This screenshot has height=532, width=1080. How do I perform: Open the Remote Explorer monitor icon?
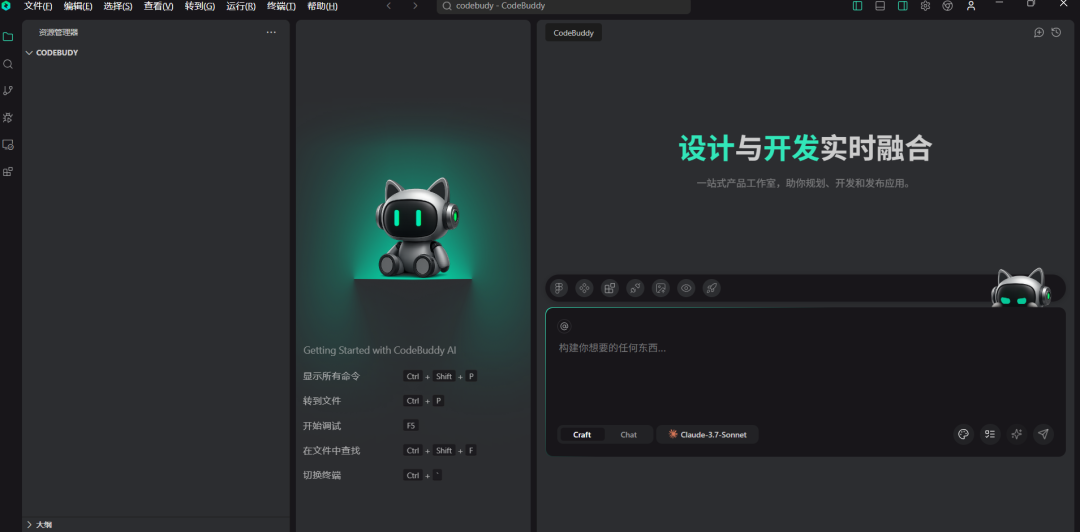click(x=8, y=145)
